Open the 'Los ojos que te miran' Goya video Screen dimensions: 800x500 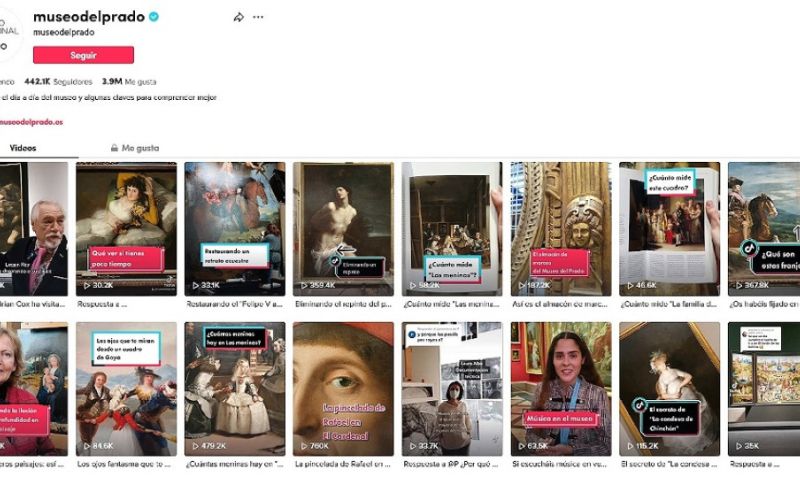point(127,389)
